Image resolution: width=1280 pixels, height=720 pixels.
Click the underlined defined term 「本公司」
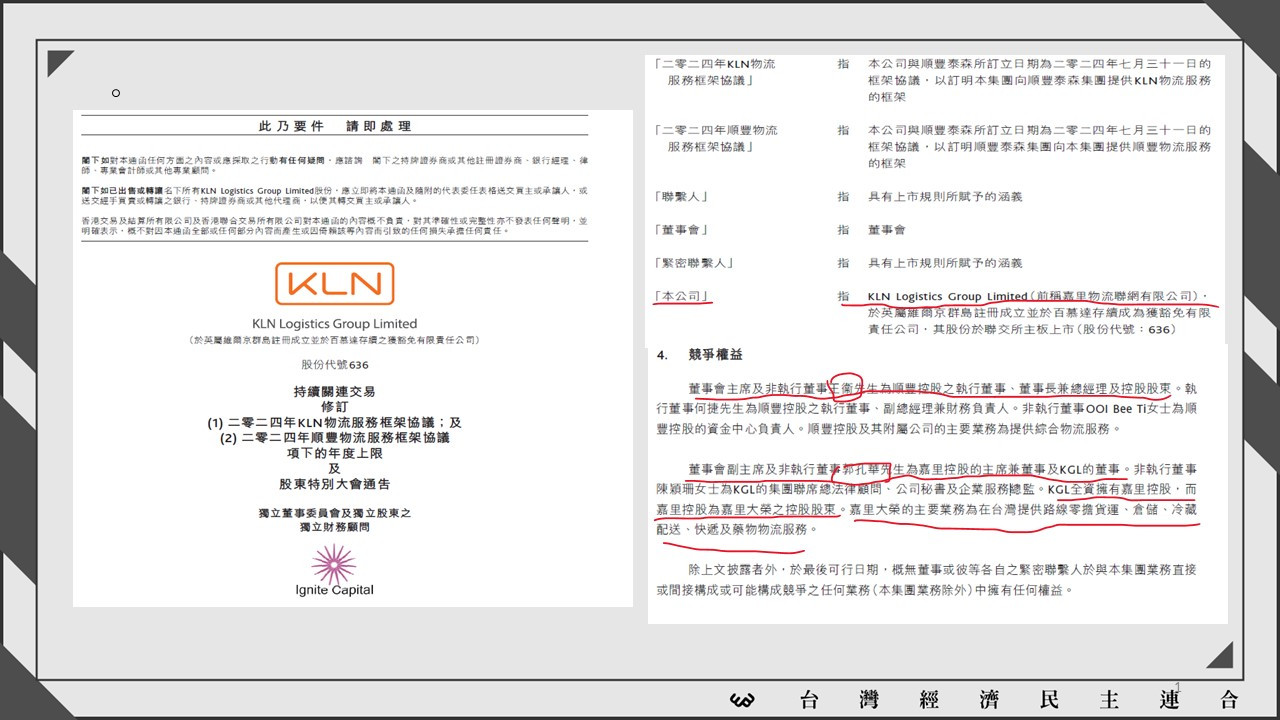pos(683,296)
